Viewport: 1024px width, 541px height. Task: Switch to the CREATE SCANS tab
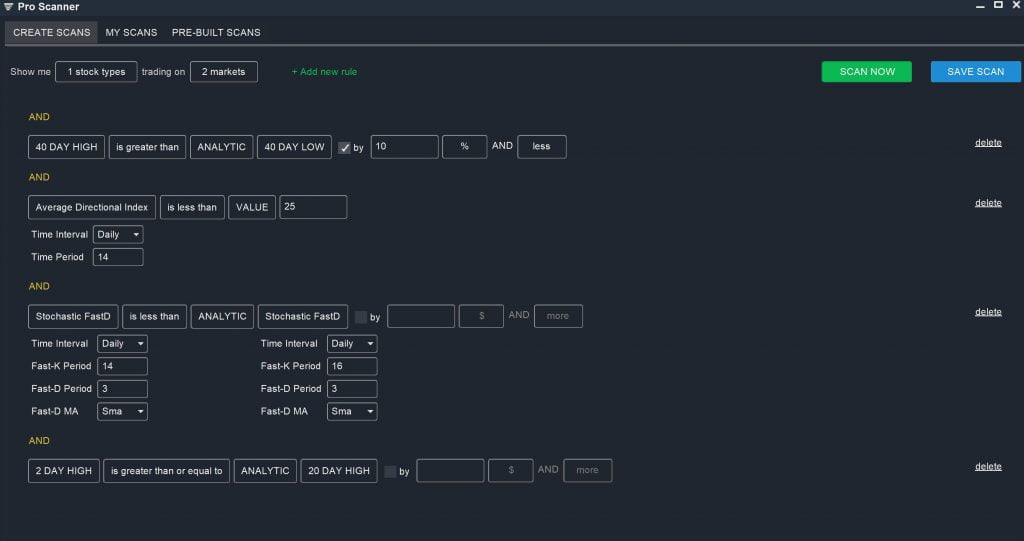(52, 32)
